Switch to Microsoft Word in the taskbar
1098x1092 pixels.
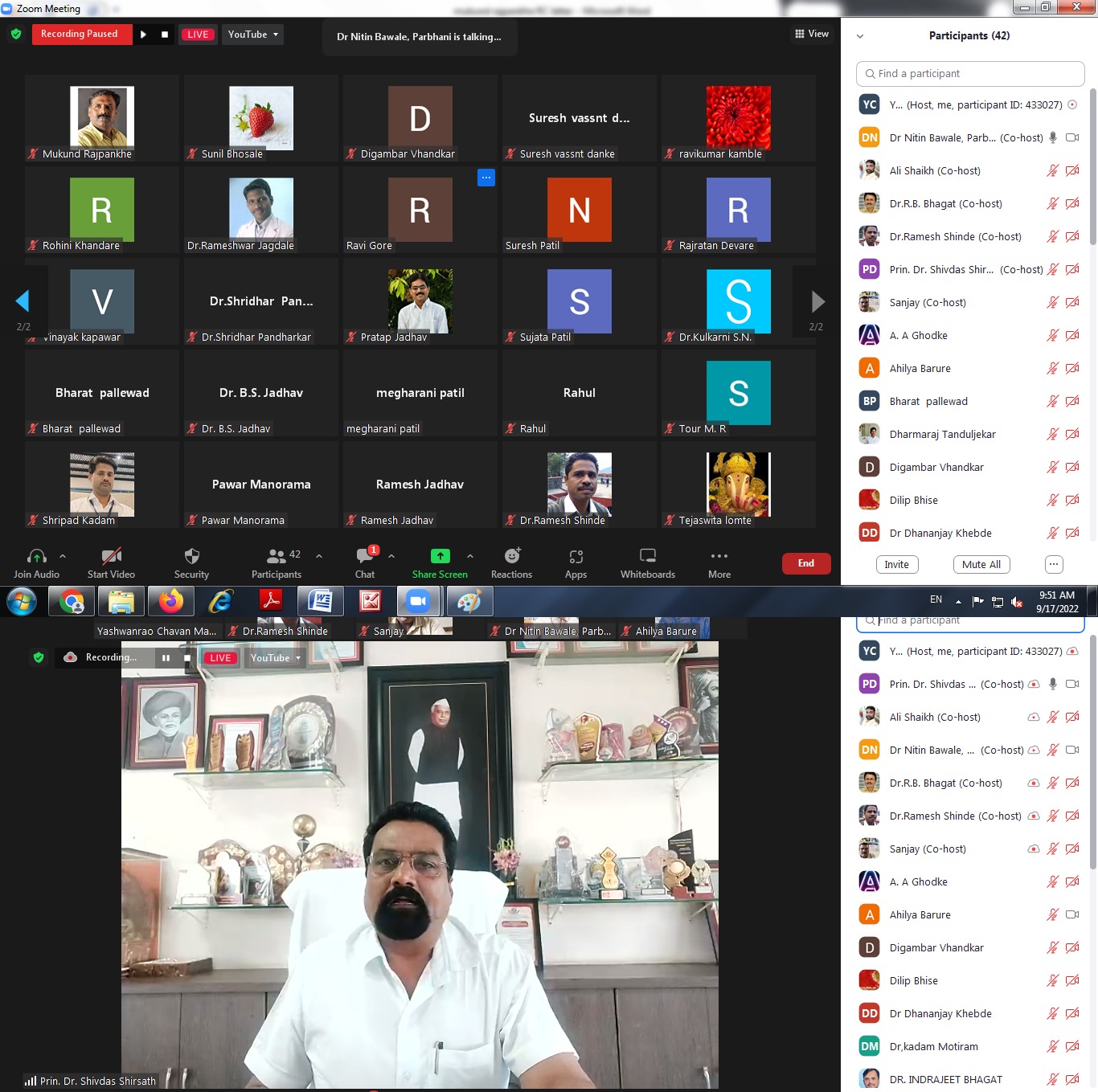point(320,601)
